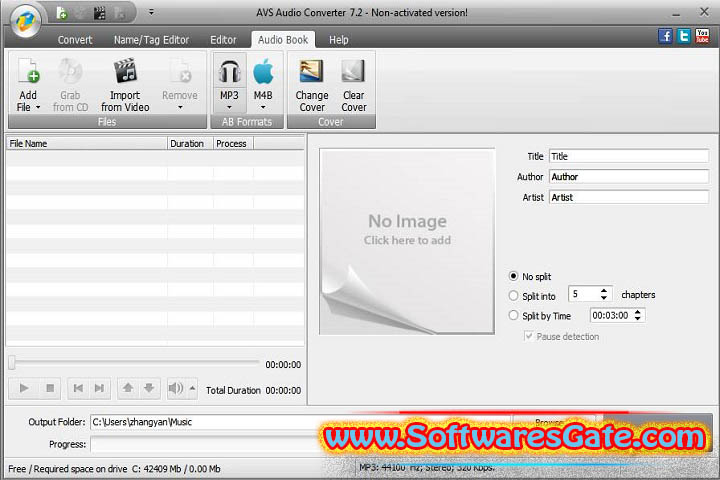Click the Total Duration label
This screenshot has width=720, height=480.
233,390
